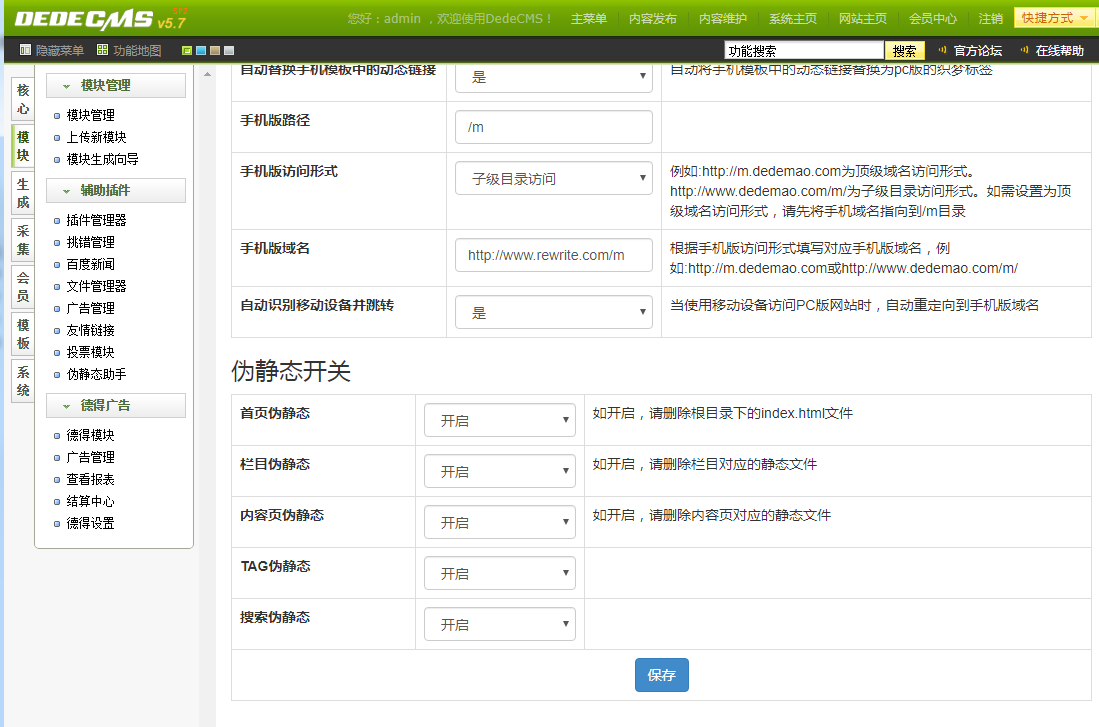Click the 隐藏菜单 hide-menu icon
The image size is (1099, 727).
pyautogui.click(x=25, y=50)
